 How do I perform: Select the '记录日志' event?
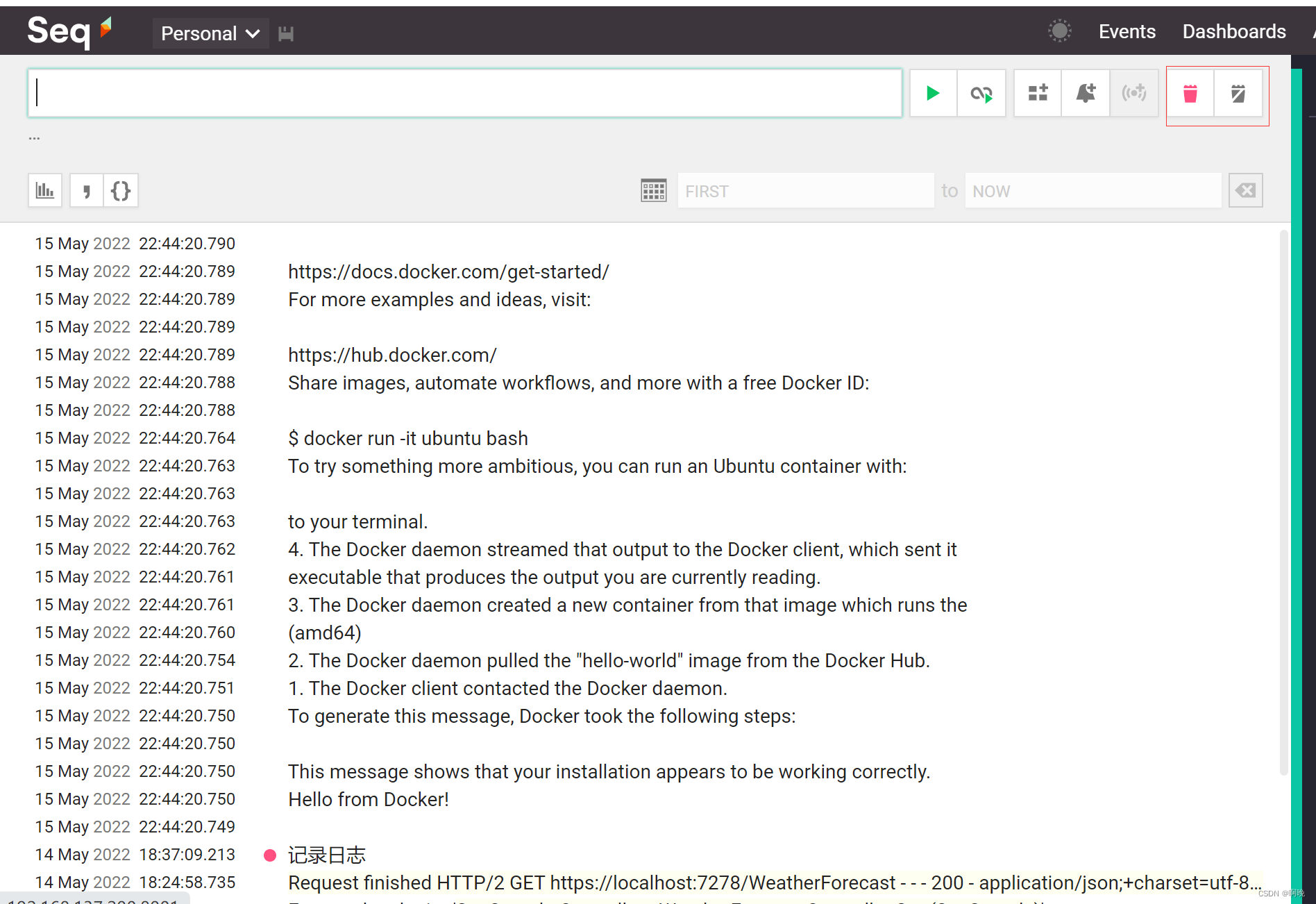326,855
